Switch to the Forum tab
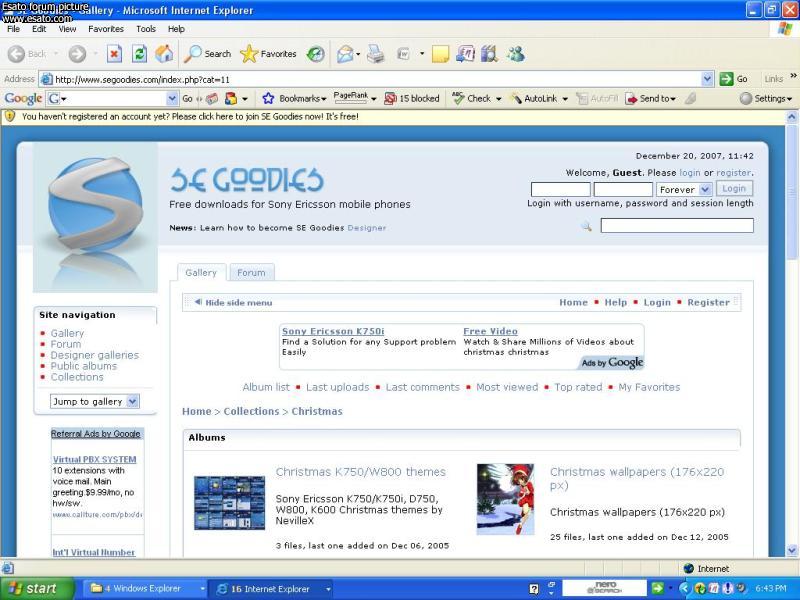This screenshot has width=800, height=600. tap(252, 272)
